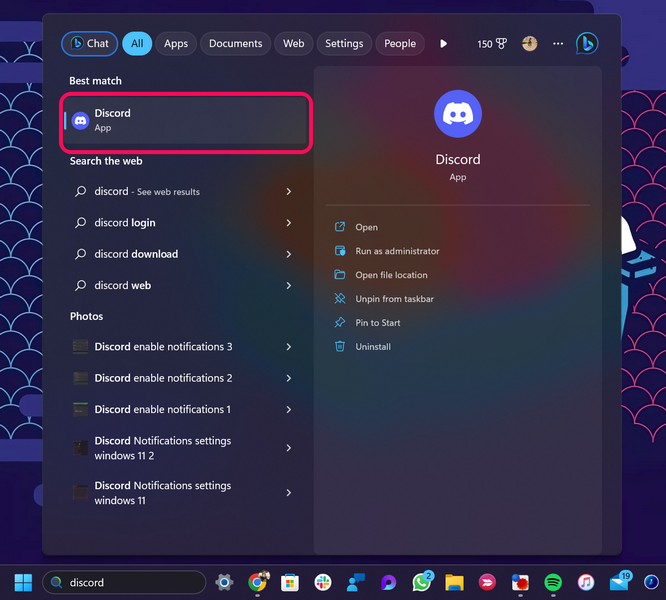Open WhatsApp from the taskbar
The height and width of the screenshot is (600, 666).
point(422,582)
